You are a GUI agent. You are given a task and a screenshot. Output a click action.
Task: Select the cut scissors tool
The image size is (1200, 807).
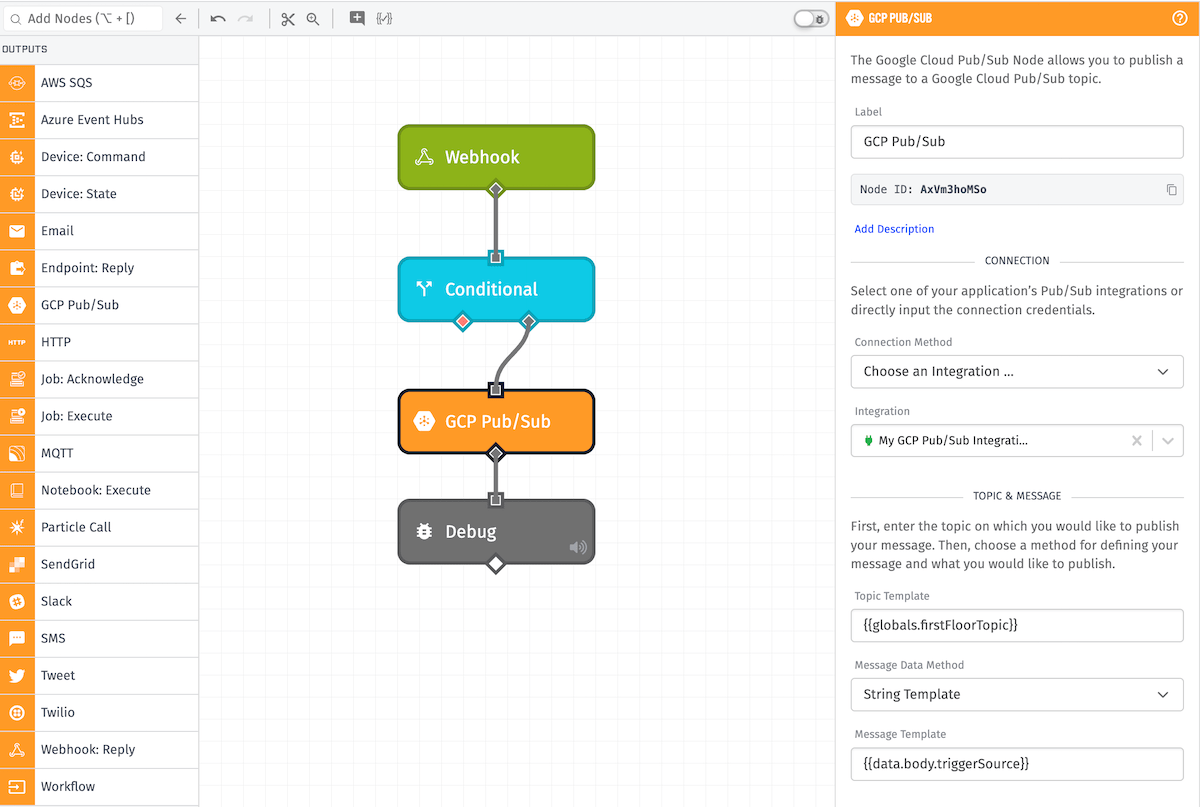click(288, 19)
